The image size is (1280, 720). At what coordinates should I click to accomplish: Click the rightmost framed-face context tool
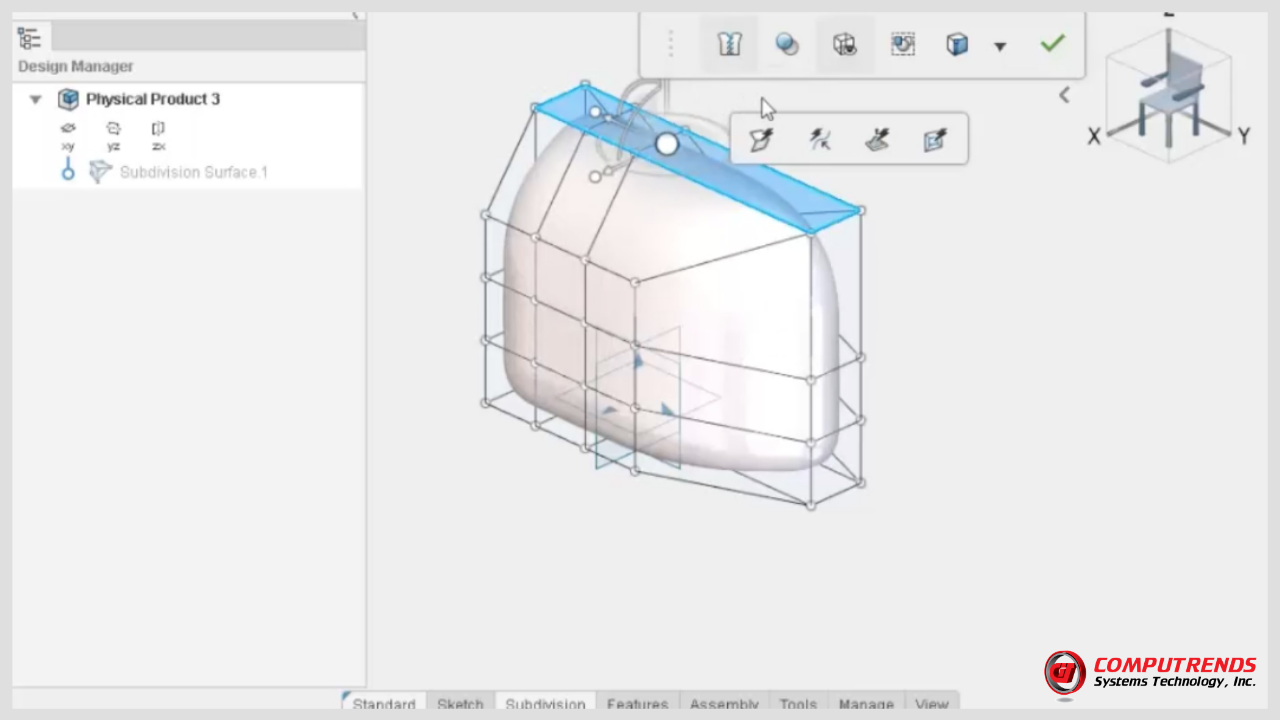pyautogui.click(x=935, y=140)
